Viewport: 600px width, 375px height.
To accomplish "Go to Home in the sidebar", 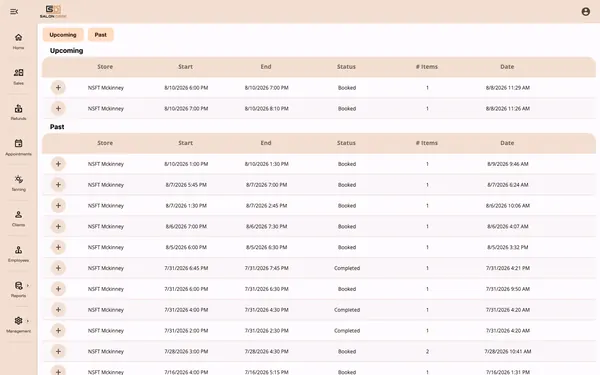I will tap(18, 41).
